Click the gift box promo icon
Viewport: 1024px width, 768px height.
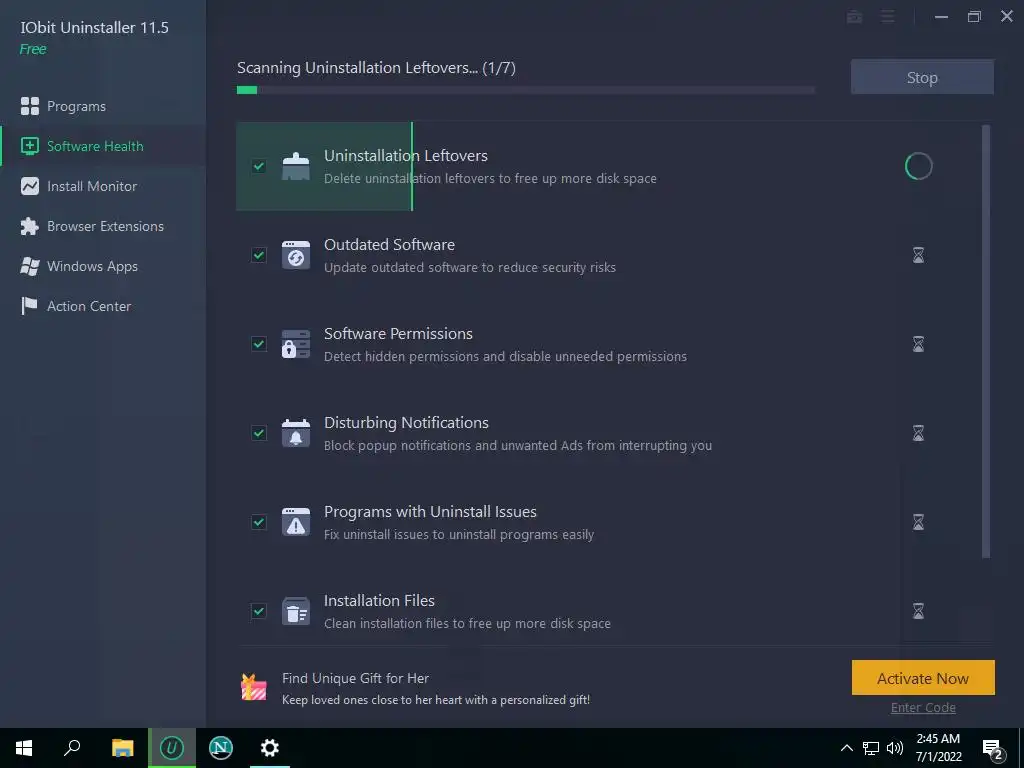coord(254,687)
